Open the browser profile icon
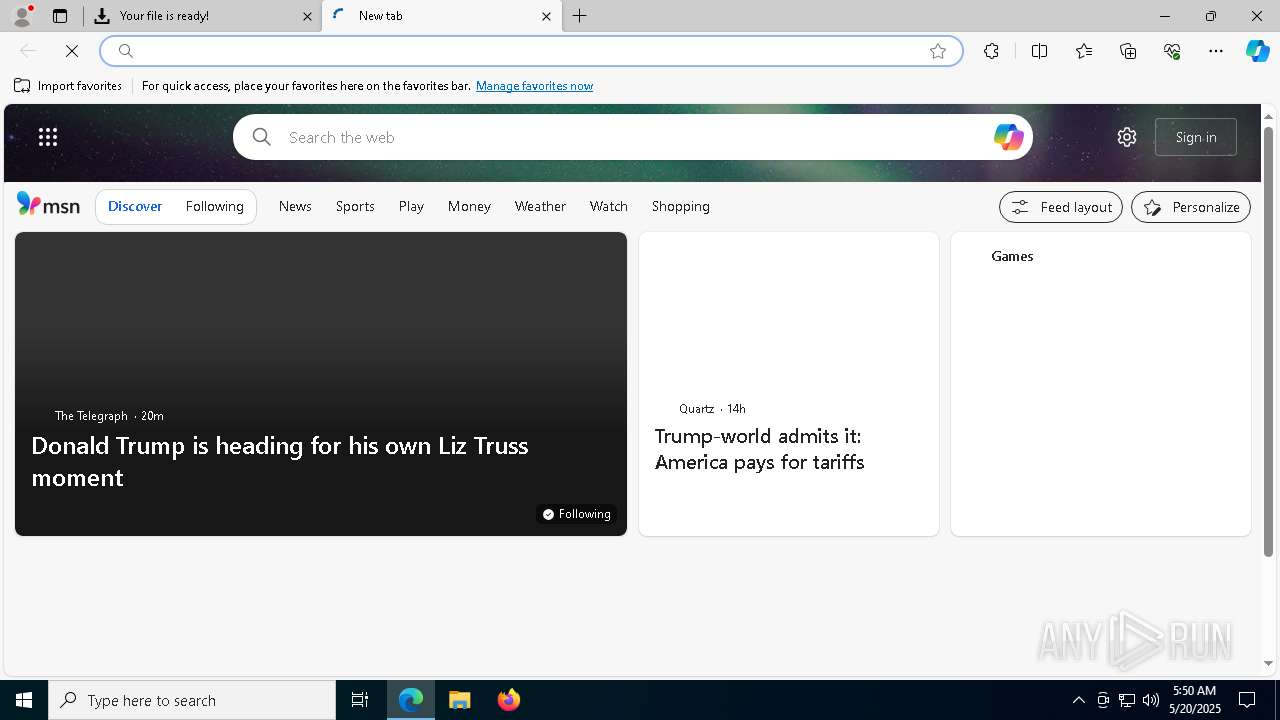1280x720 pixels. (x=21, y=16)
